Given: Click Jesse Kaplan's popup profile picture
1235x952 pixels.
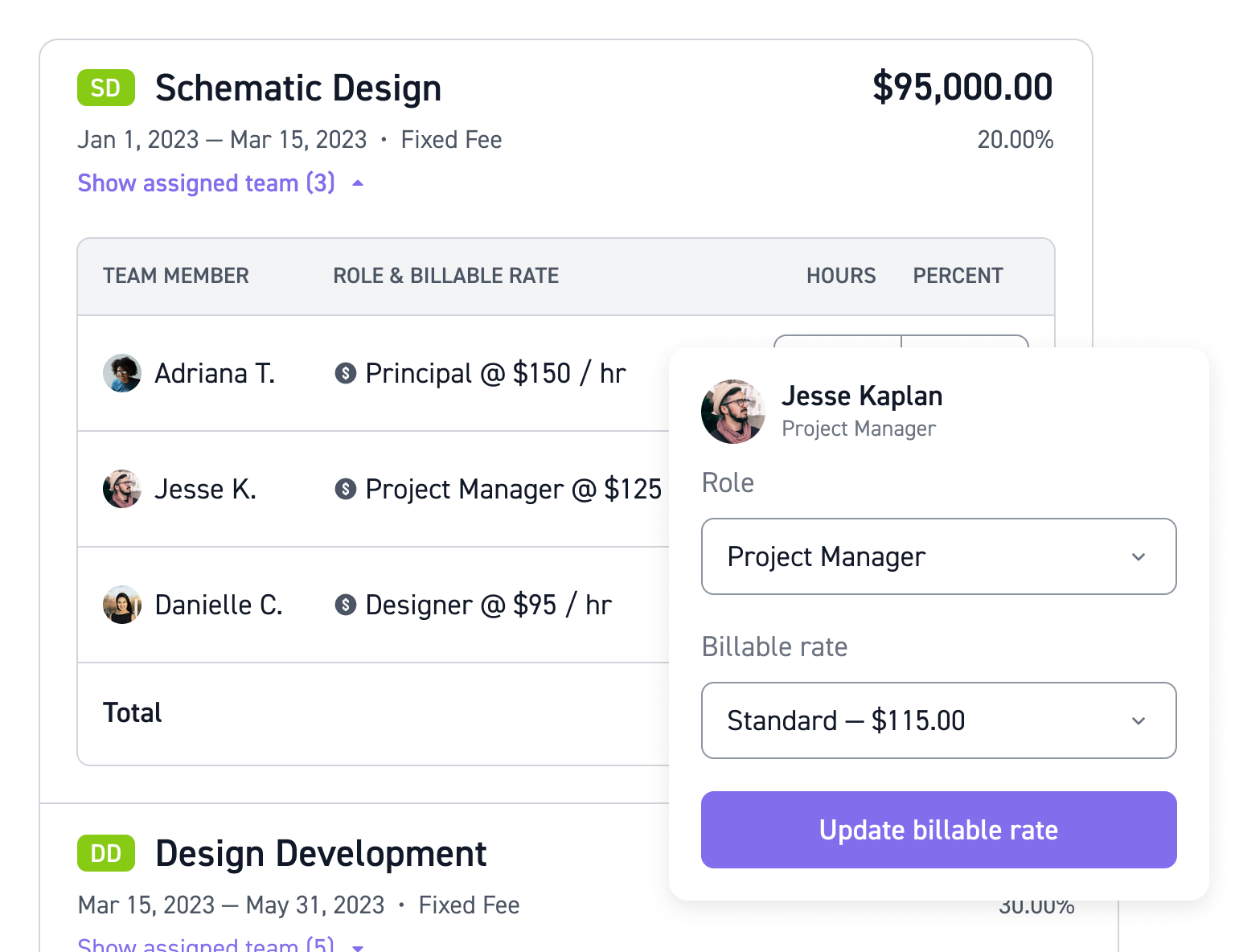Looking at the screenshot, I should 732,412.
